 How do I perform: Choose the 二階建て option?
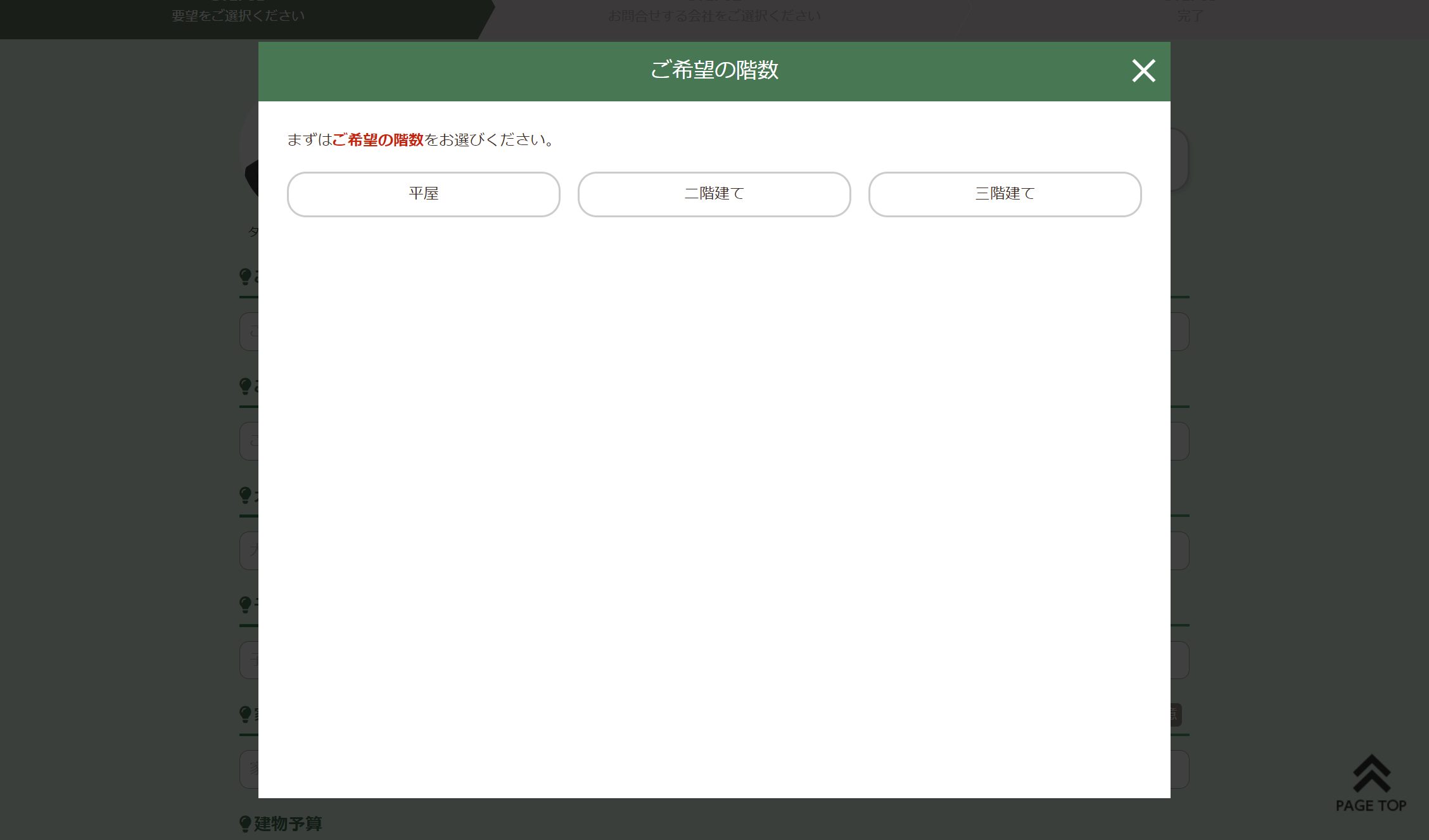(714, 194)
